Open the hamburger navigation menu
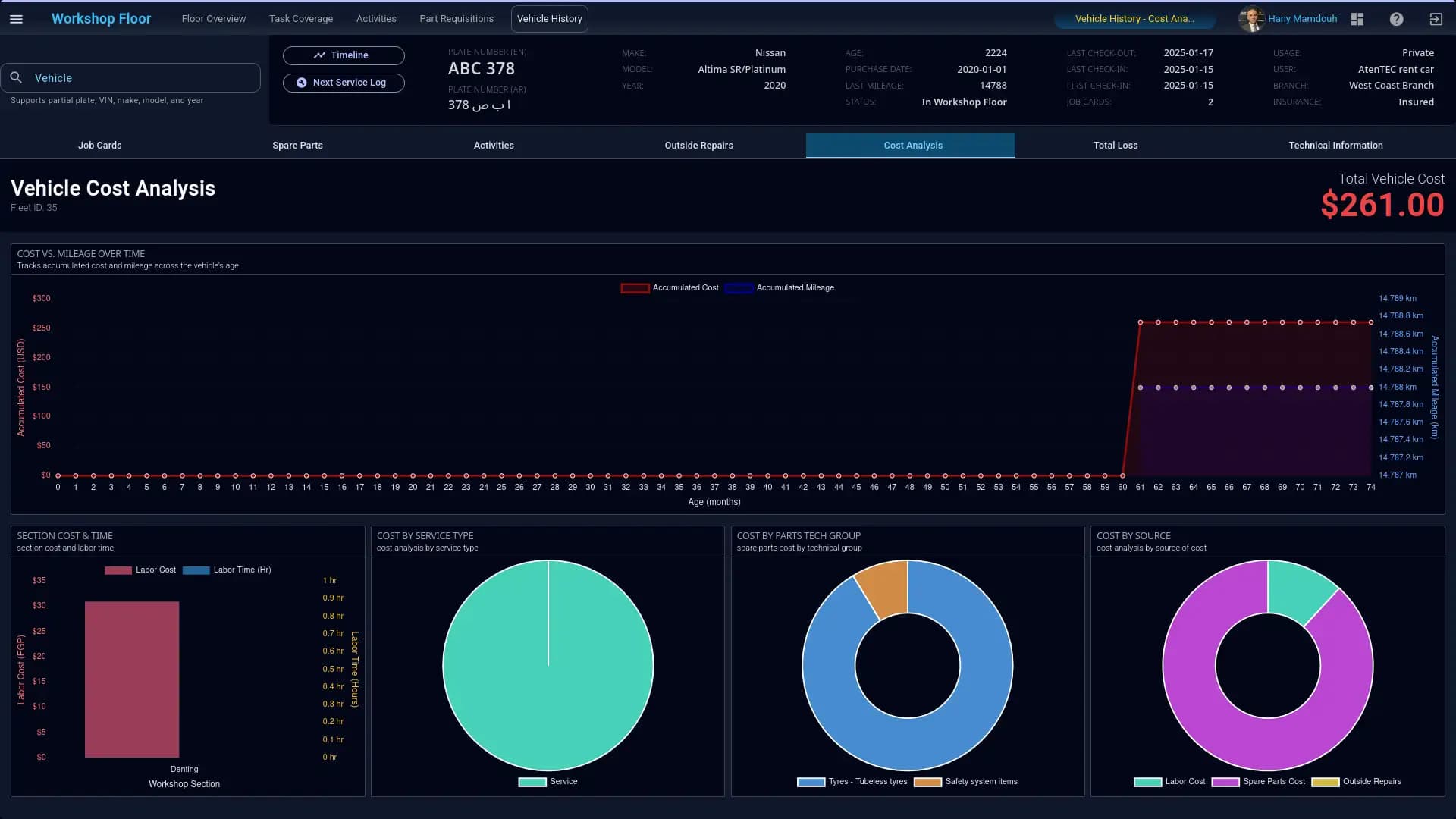The width and height of the screenshot is (1456, 819). coord(16,19)
